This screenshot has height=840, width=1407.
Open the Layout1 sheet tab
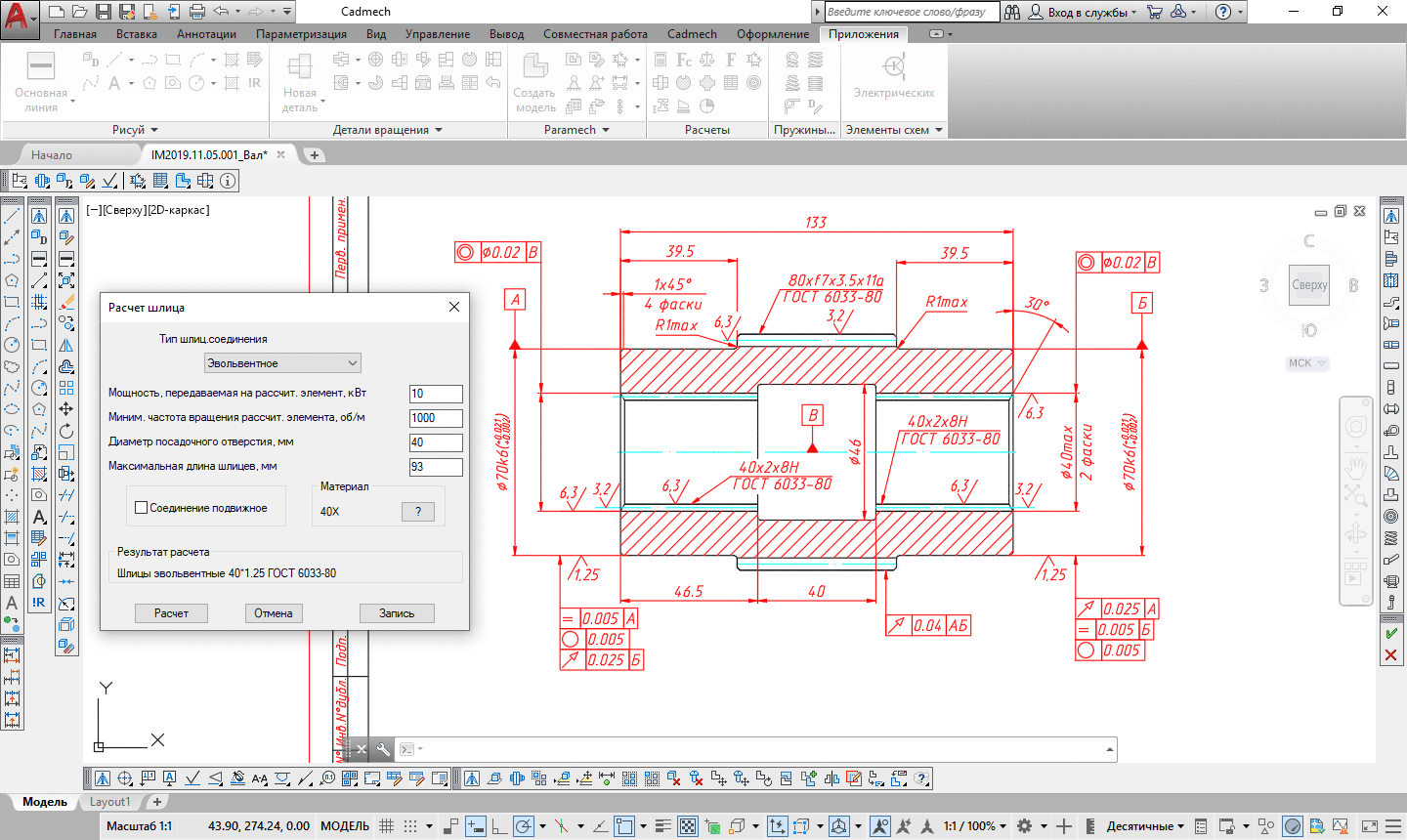(x=109, y=802)
